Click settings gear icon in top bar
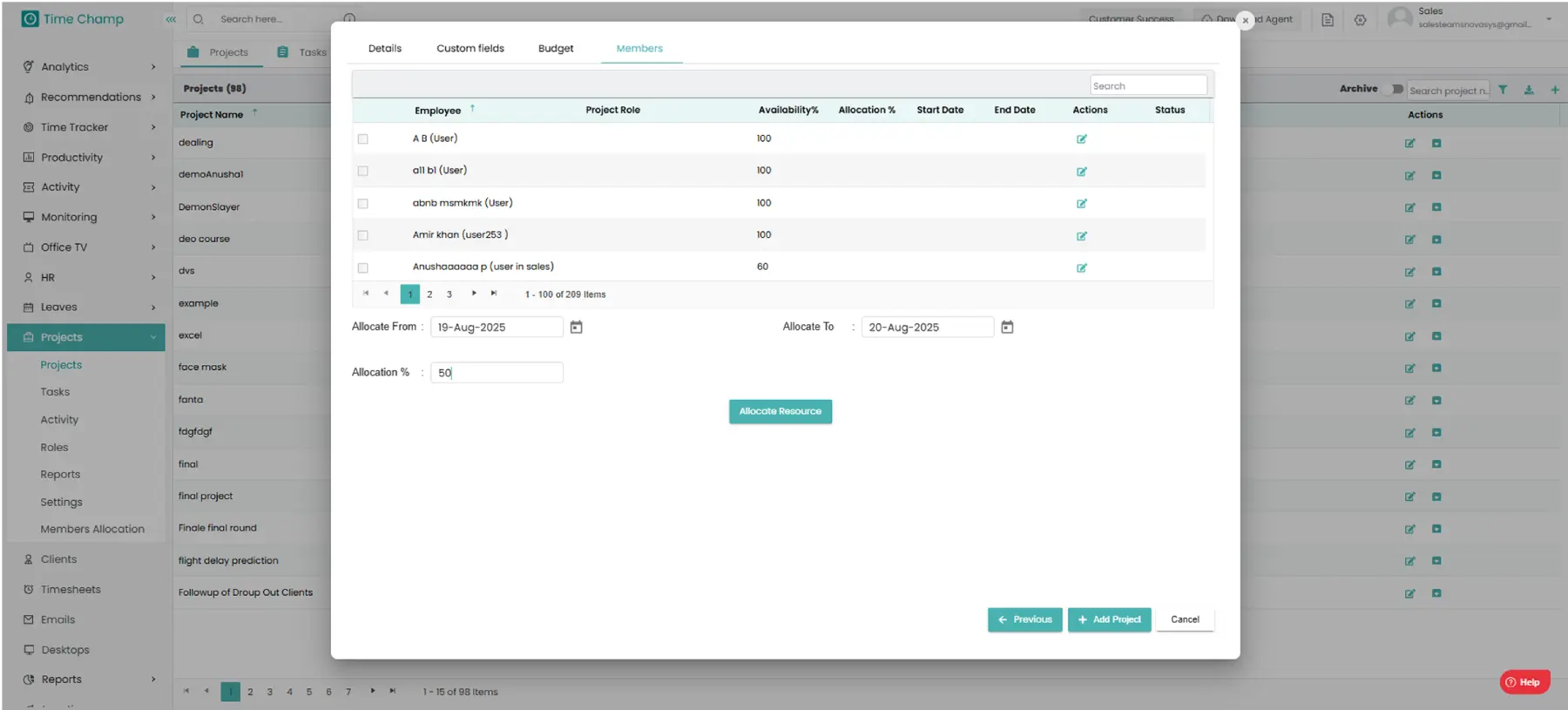Image resolution: width=1568 pixels, height=710 pixels. click(x=1360, y=20)
